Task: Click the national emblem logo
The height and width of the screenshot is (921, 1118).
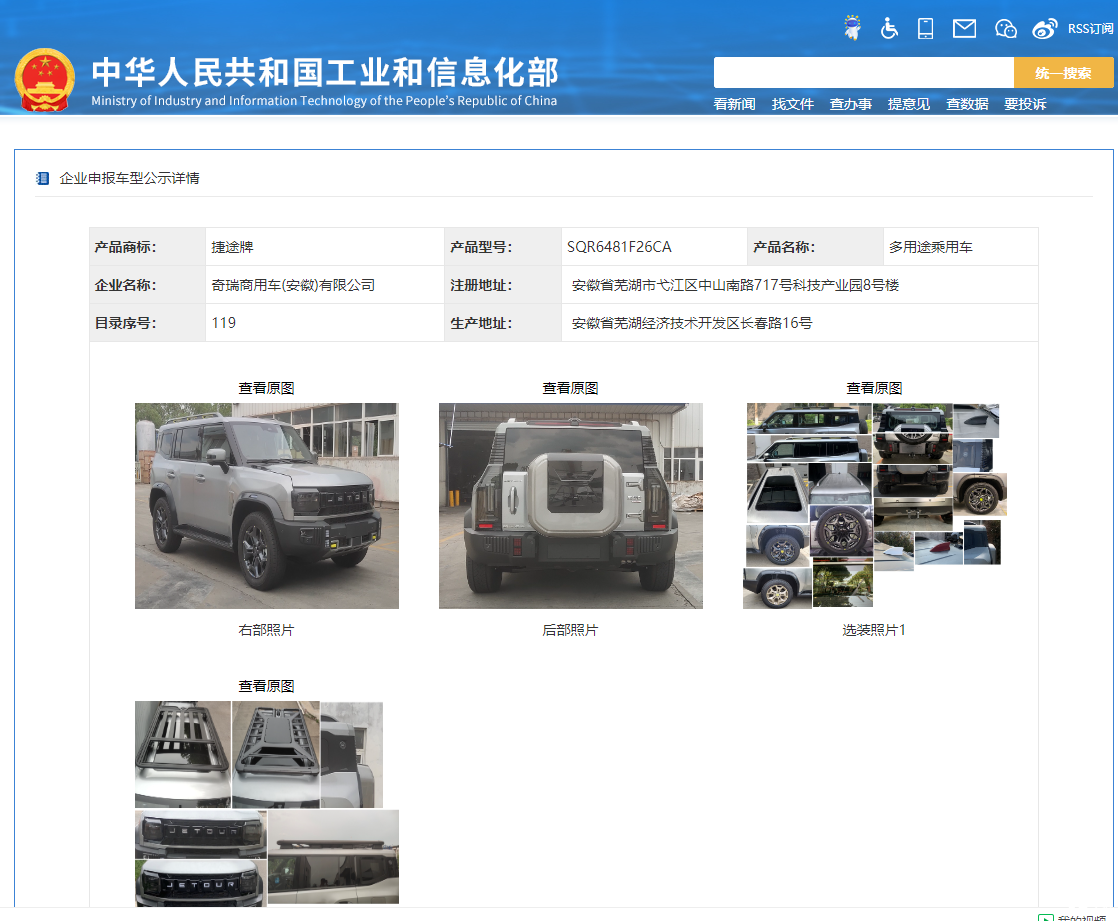Action: tap(44, 79)
